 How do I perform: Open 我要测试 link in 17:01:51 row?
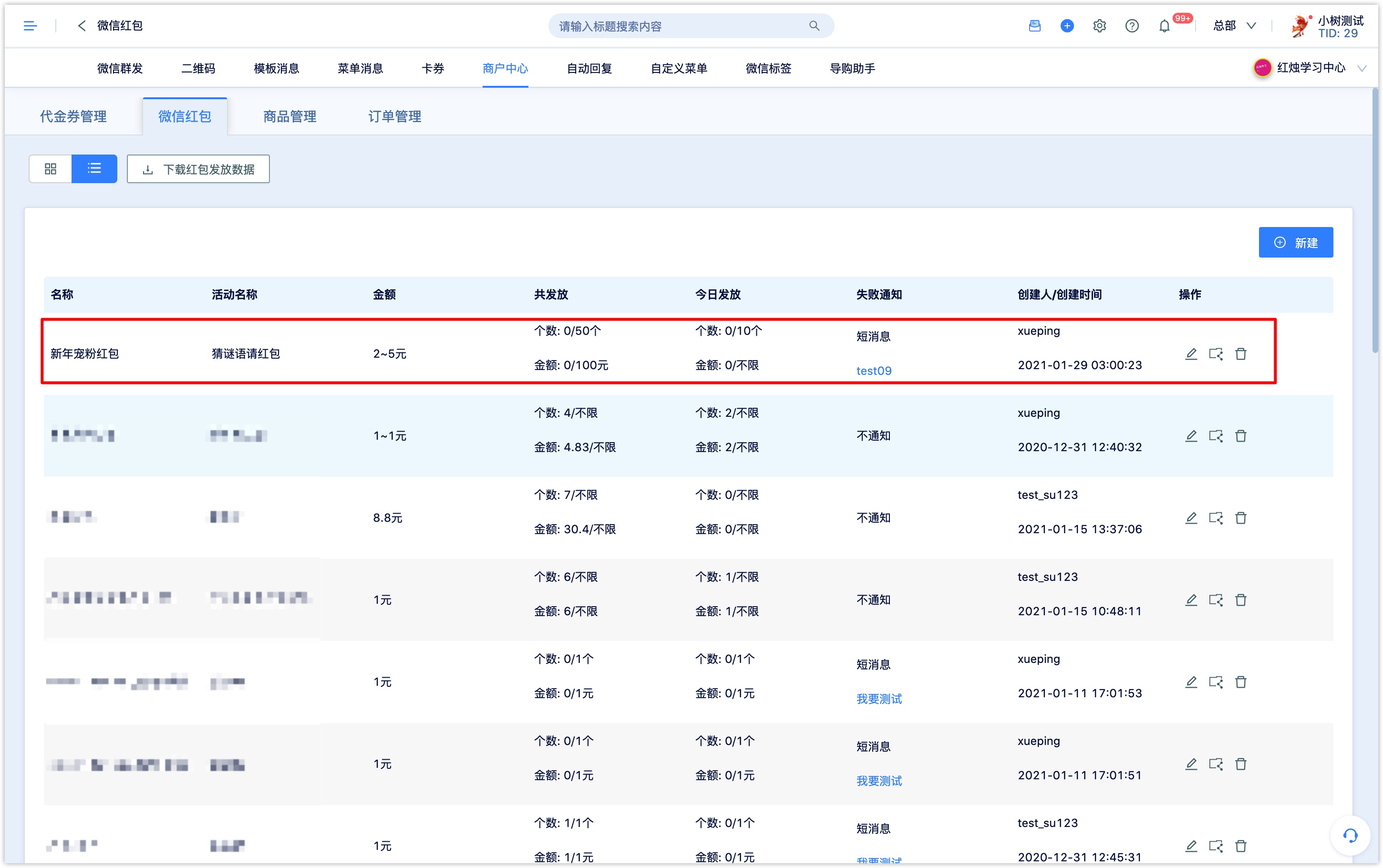point(879,781)
